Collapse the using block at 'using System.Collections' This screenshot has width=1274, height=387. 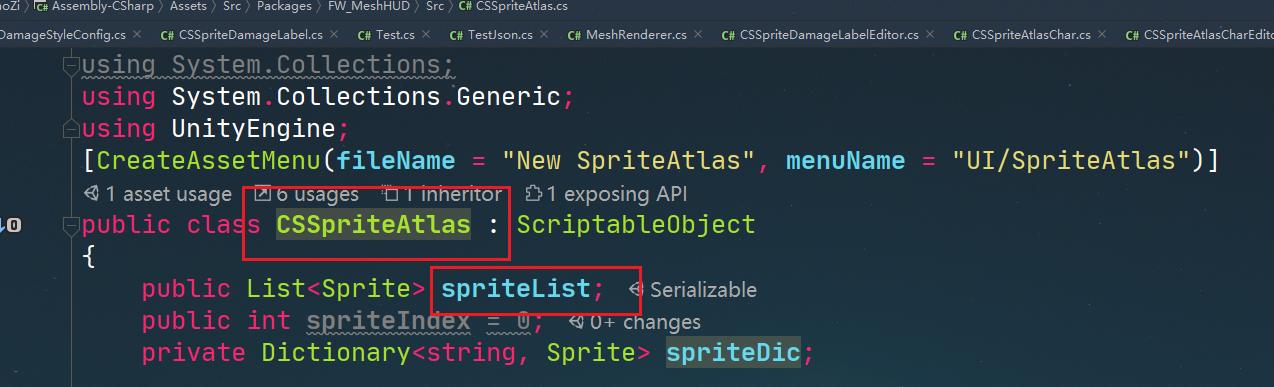[70, 66]
